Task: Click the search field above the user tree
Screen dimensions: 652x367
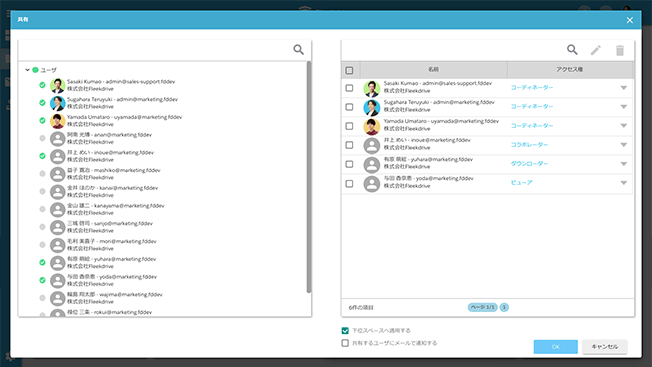Action: pos(156,50)
